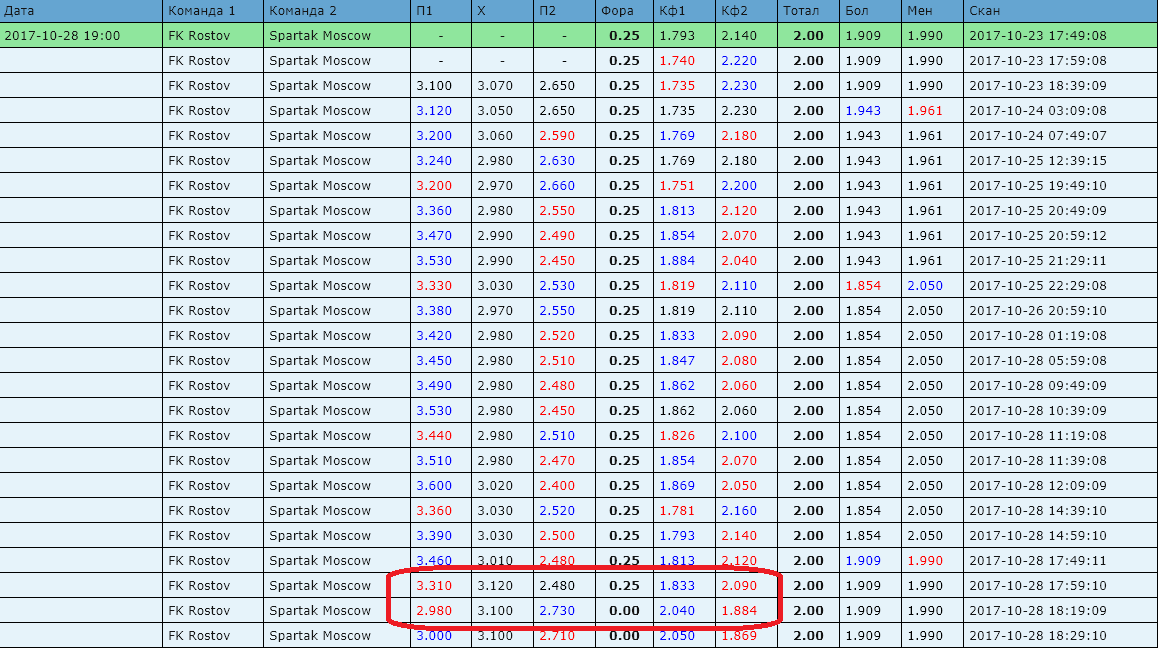This screenshot has width=1158, height=648.
Task: Select the "П1" column header
Action: tap(425, 11)
